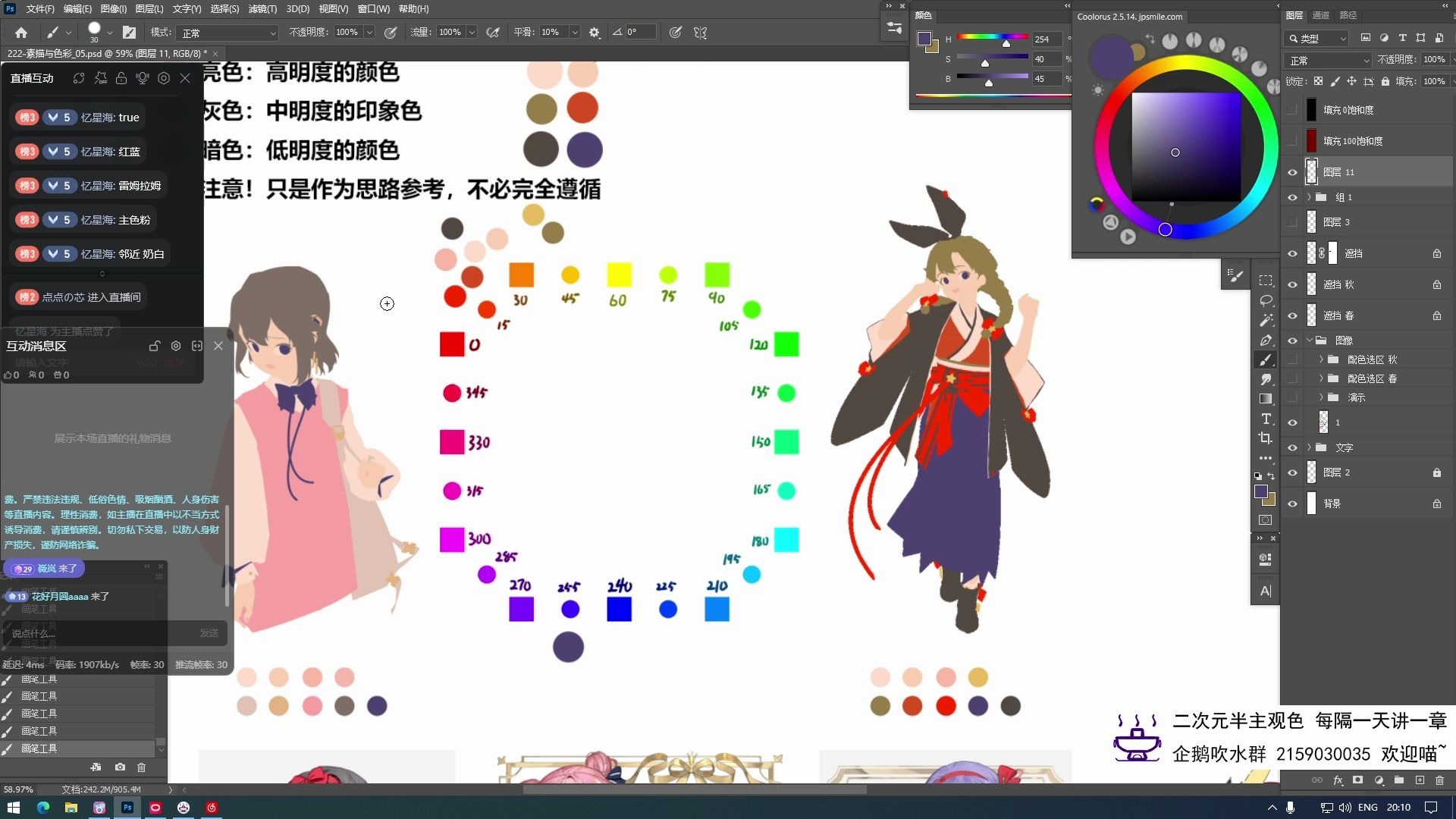Select the Crop tool

click(x=1266, y=438)
